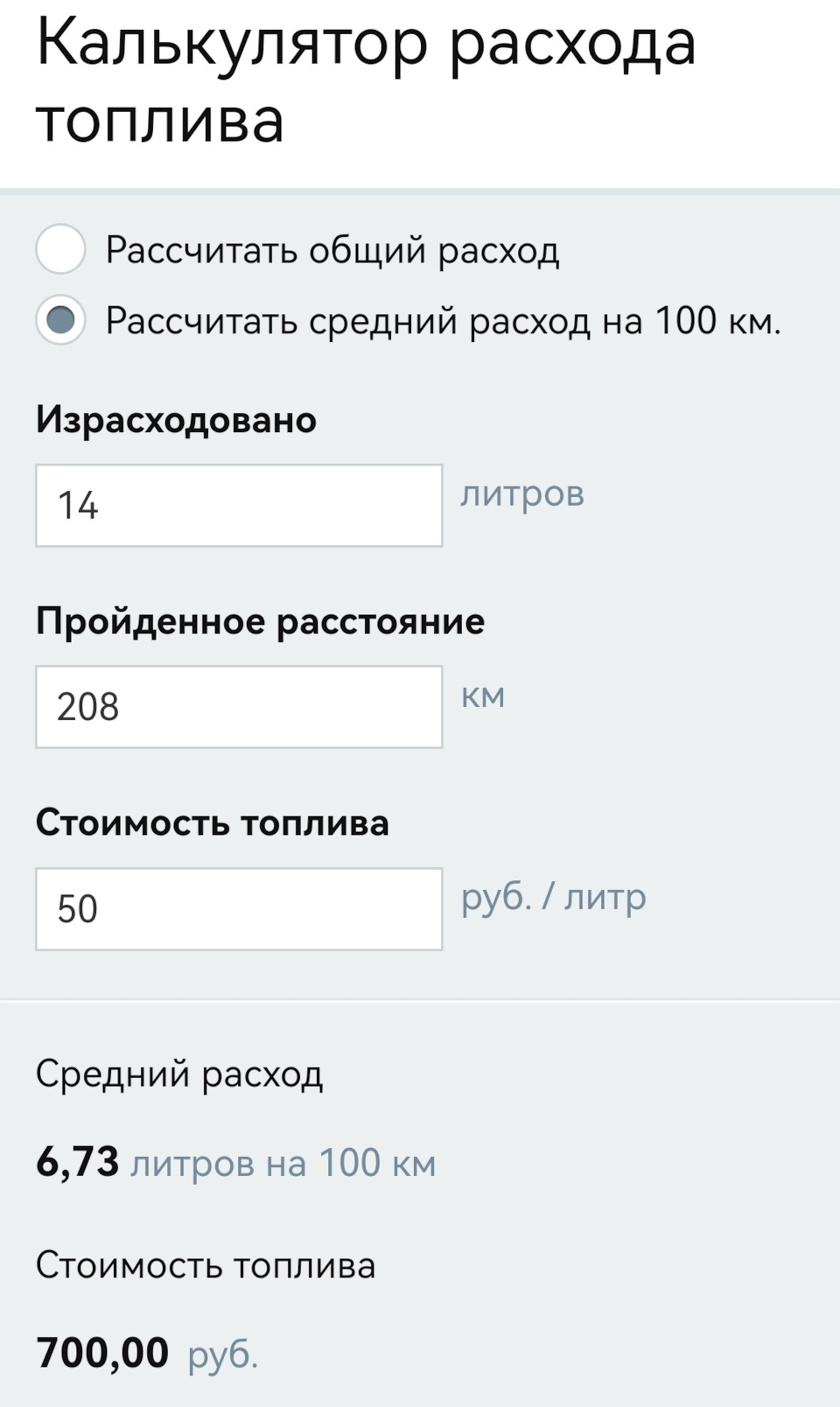The height and width of the screenshot is (1407, 840).
Task: Select the "Рассчитать общий расход" radio button
Action: coord(60,249)
